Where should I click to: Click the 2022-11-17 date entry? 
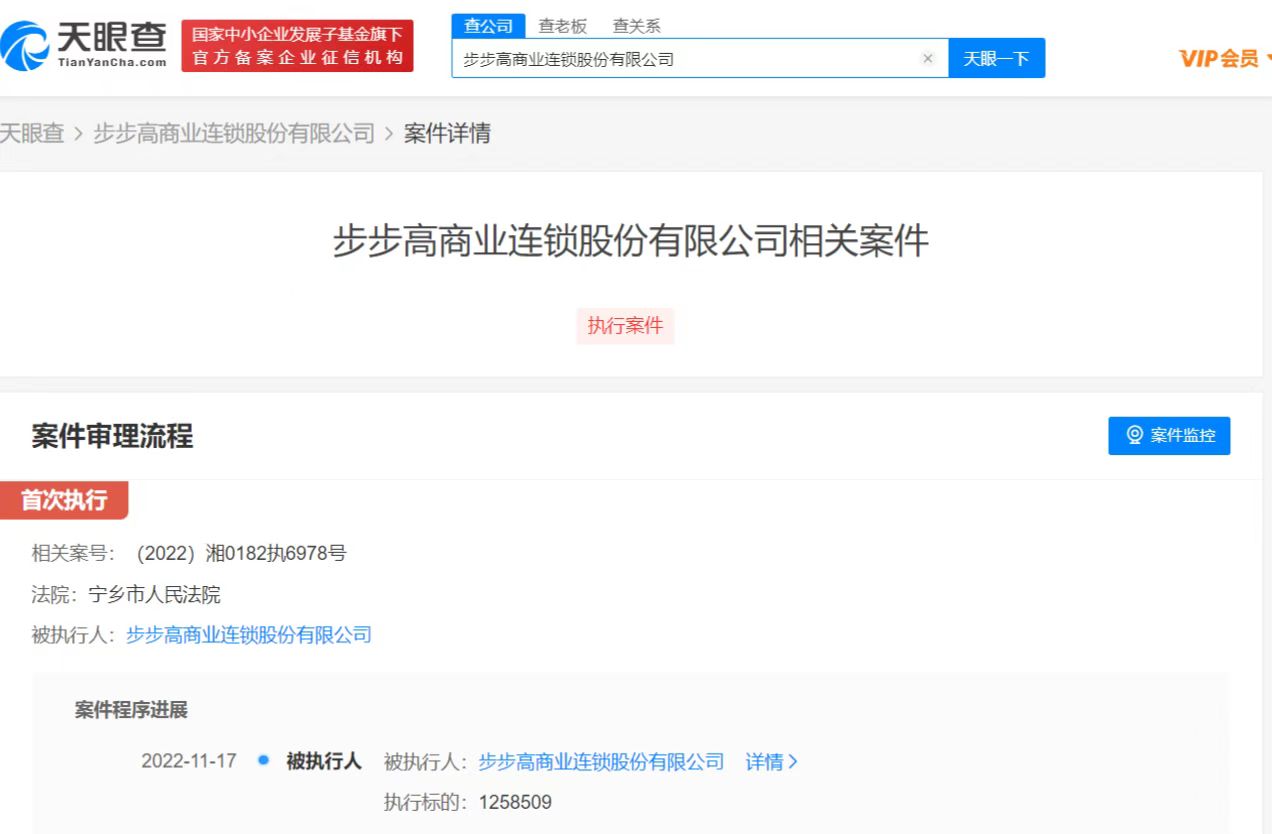coord(189,761)
